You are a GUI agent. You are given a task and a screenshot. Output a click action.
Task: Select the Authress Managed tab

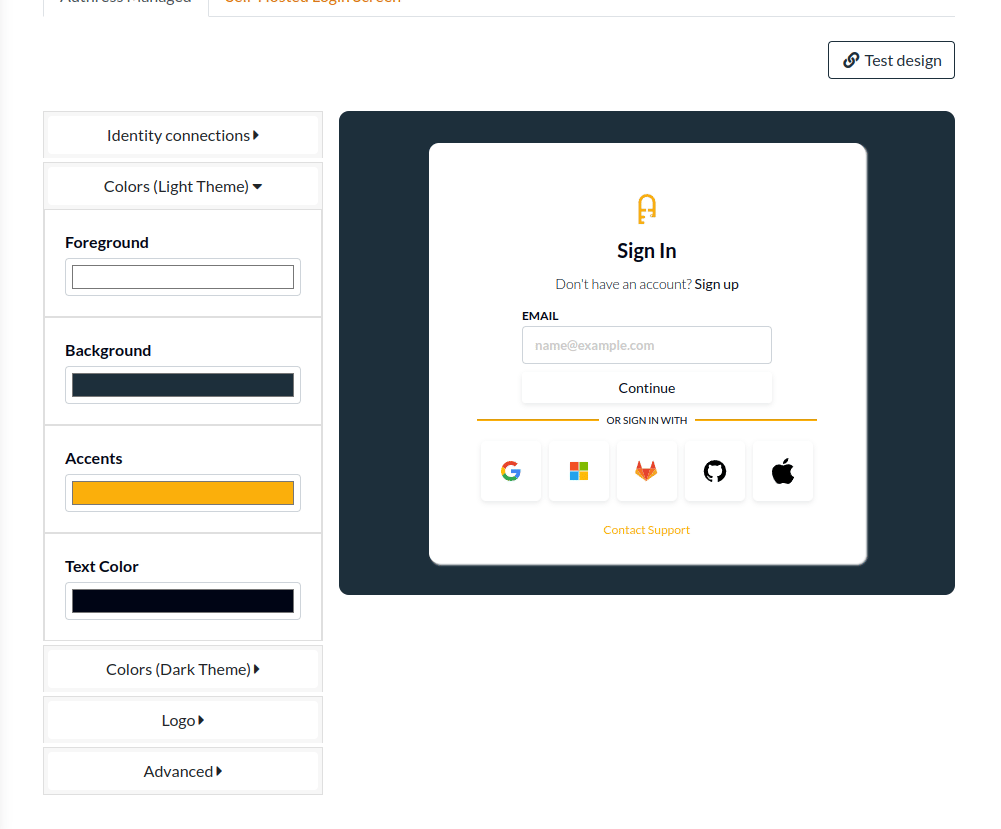click(124, 2)
